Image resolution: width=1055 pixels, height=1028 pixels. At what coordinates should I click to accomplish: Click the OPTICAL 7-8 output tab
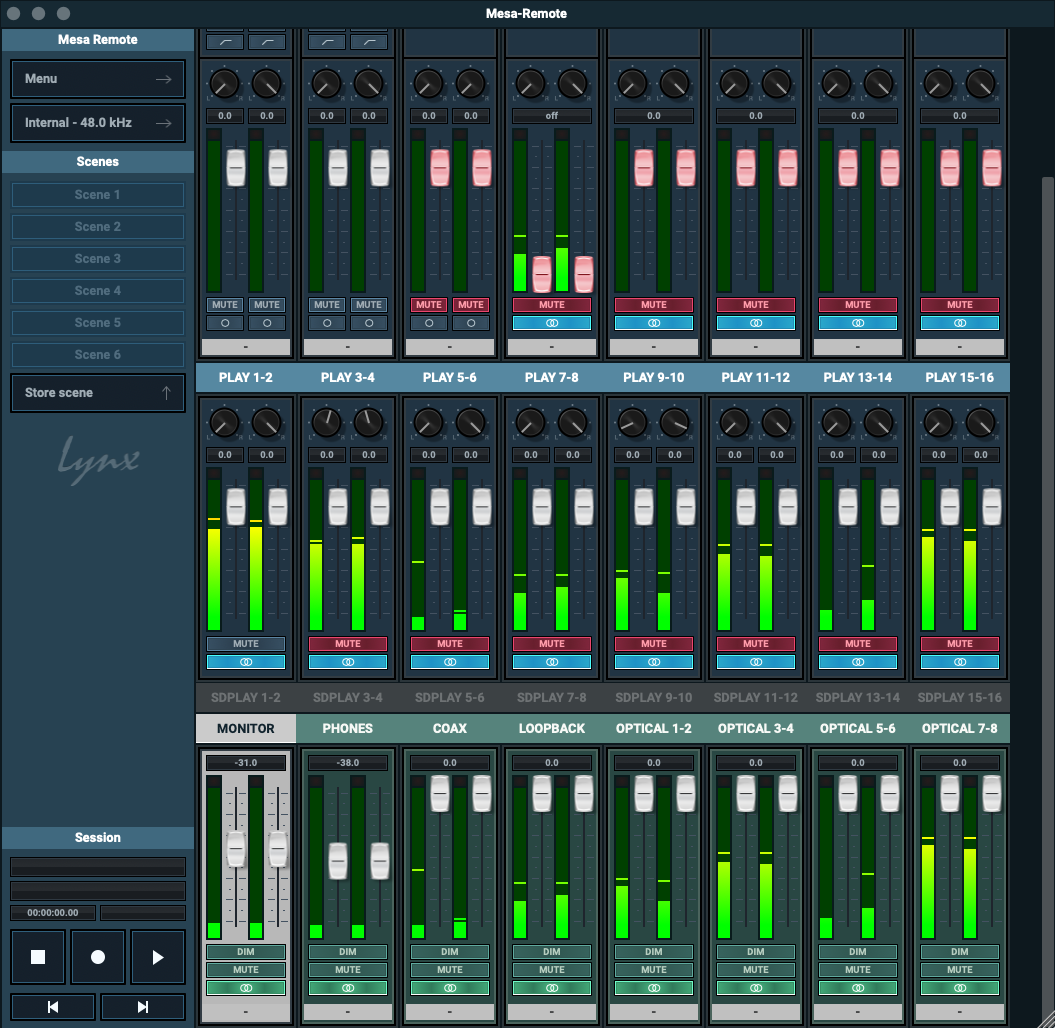959,728
